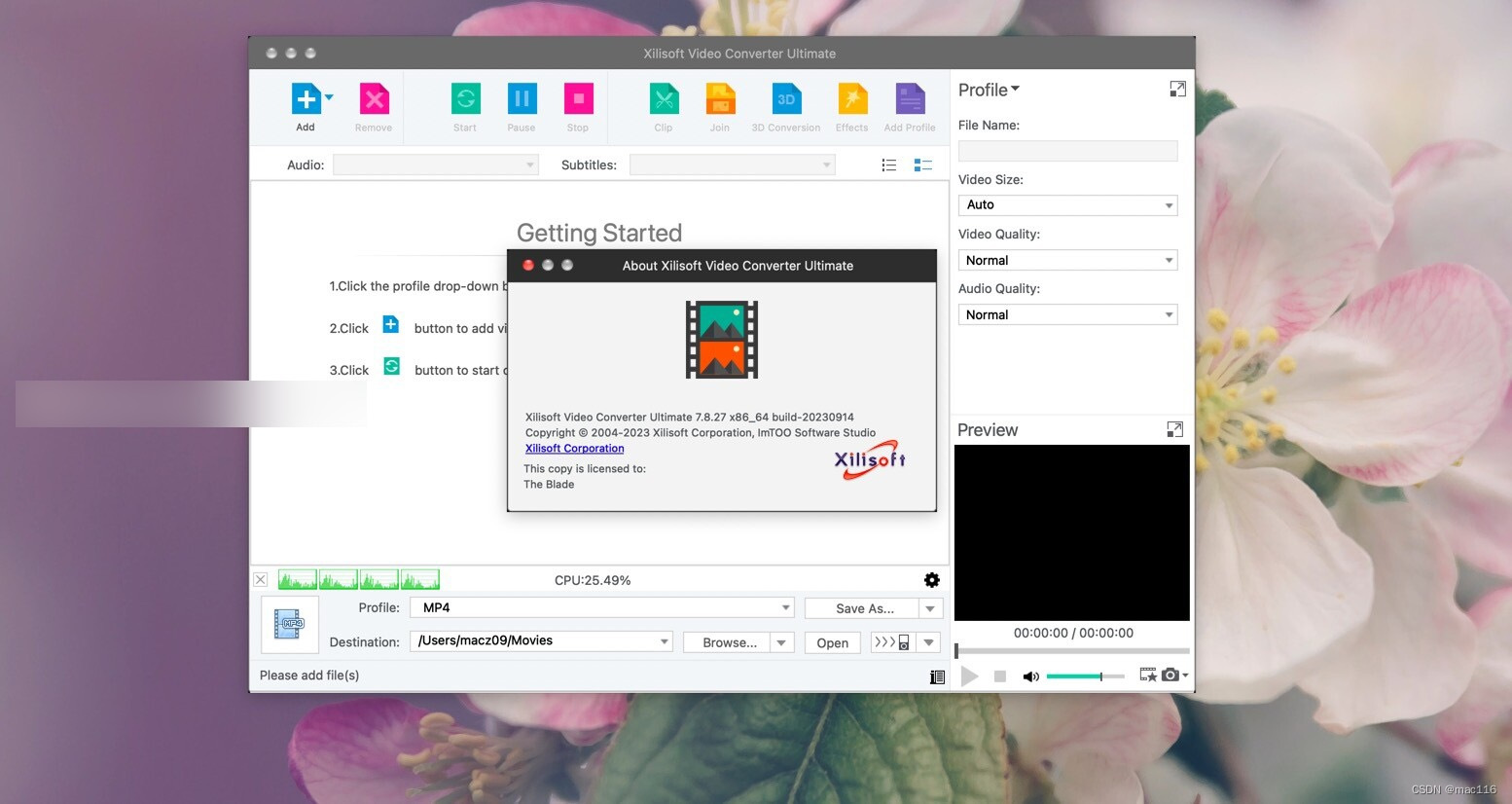This screenshot has width=1512, height=804.
Task: Mute the preview volume speaker
Action: [1030, 676]
